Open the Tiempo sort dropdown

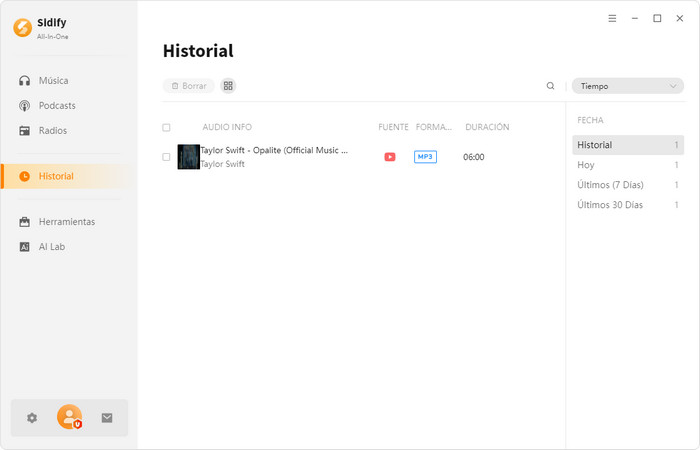coord(628,86)
